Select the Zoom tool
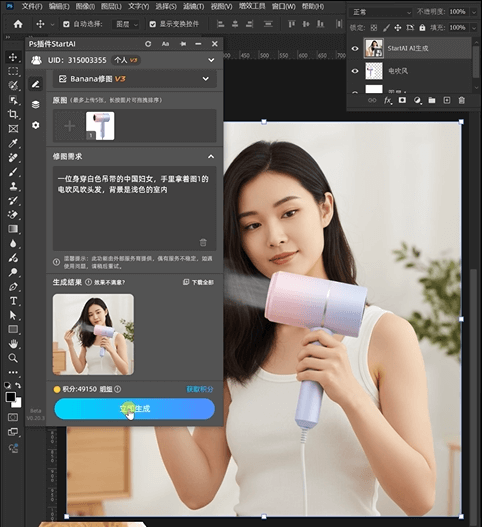Viewport: 482px width, 527px height. click(13, 358)
